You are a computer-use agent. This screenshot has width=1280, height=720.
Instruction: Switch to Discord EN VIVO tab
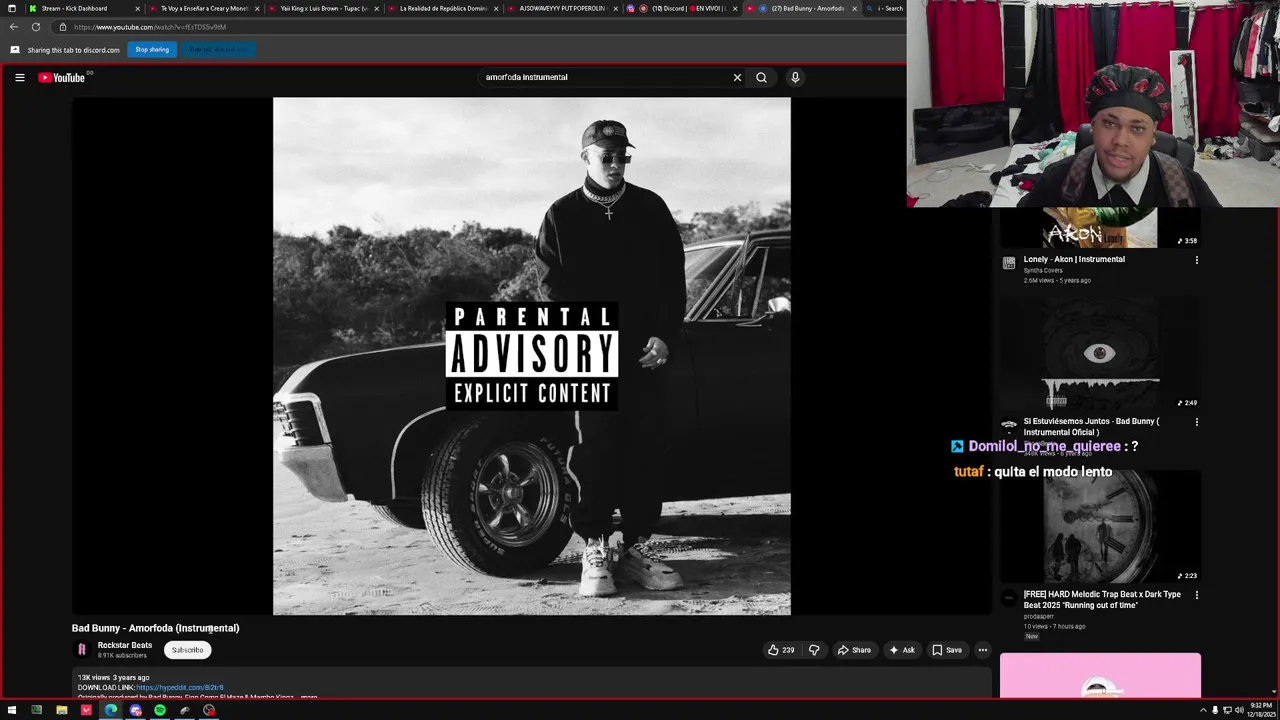tap(682, 8)
